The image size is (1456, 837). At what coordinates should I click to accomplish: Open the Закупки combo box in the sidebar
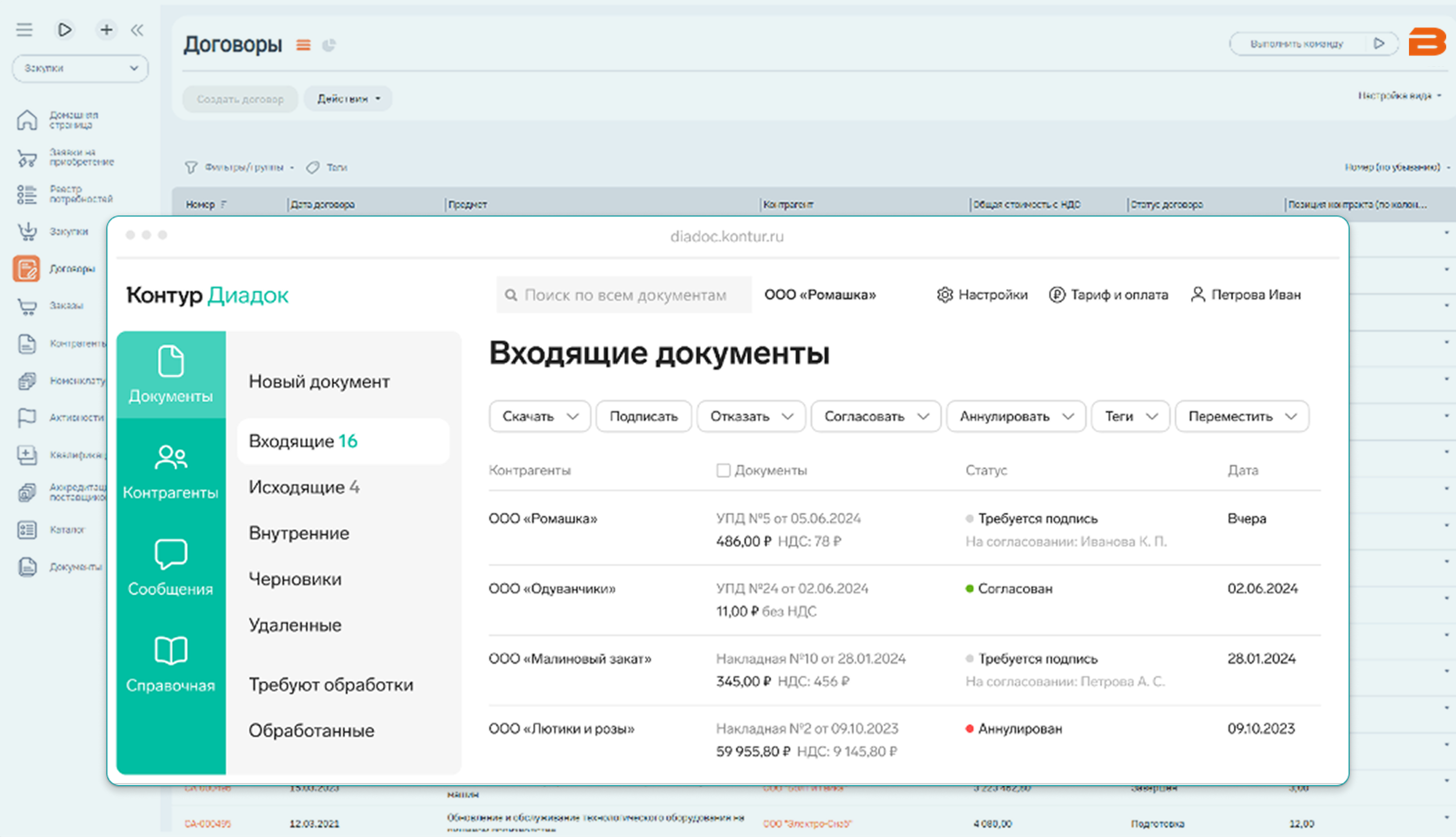[x=80, y=68]
